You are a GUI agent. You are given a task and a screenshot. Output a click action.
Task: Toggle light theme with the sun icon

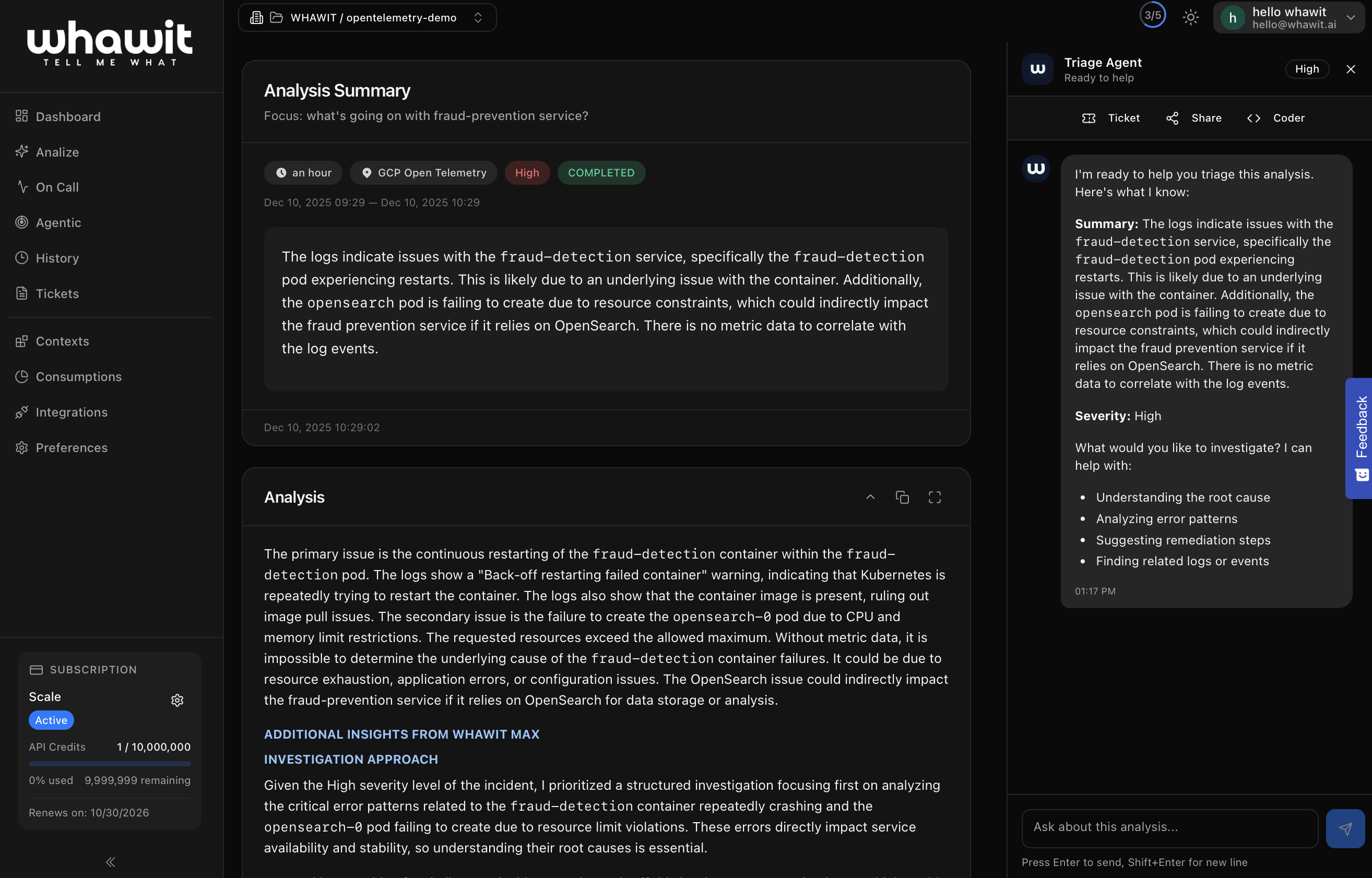click(1191, 17)
